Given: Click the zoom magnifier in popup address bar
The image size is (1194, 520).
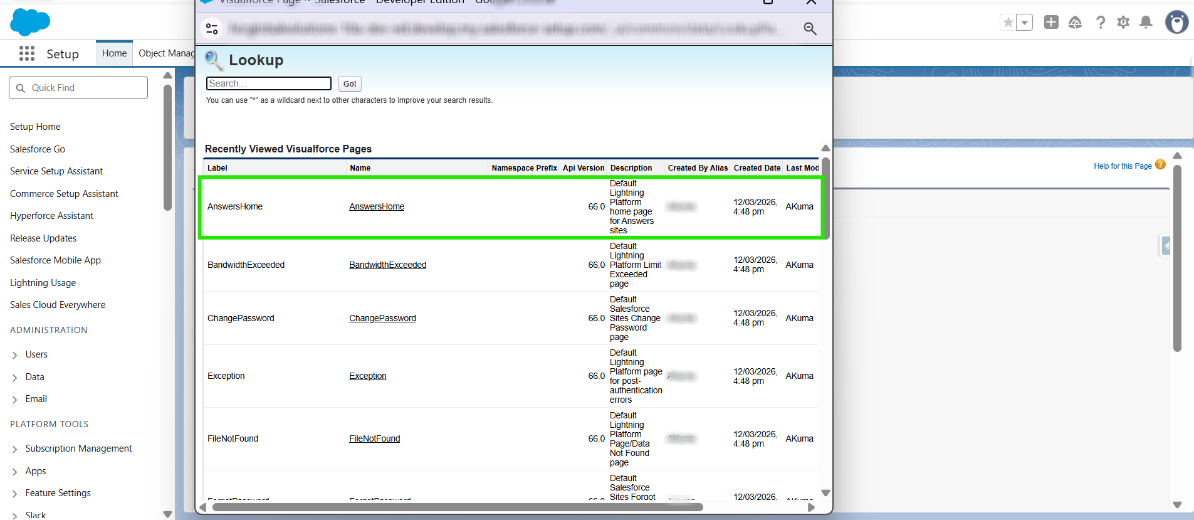Looking at the screenshot, I should click(x=810, y=29).
